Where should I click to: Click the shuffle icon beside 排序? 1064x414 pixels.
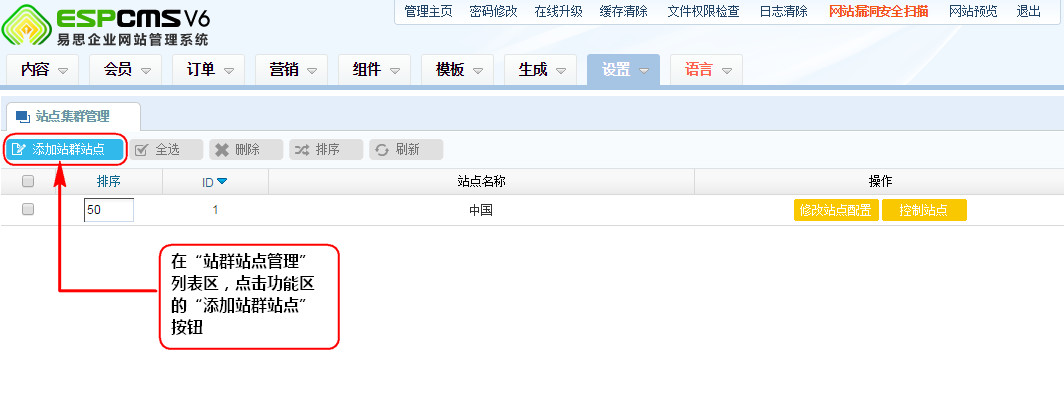pyautogui.click(x=301, y=150)
